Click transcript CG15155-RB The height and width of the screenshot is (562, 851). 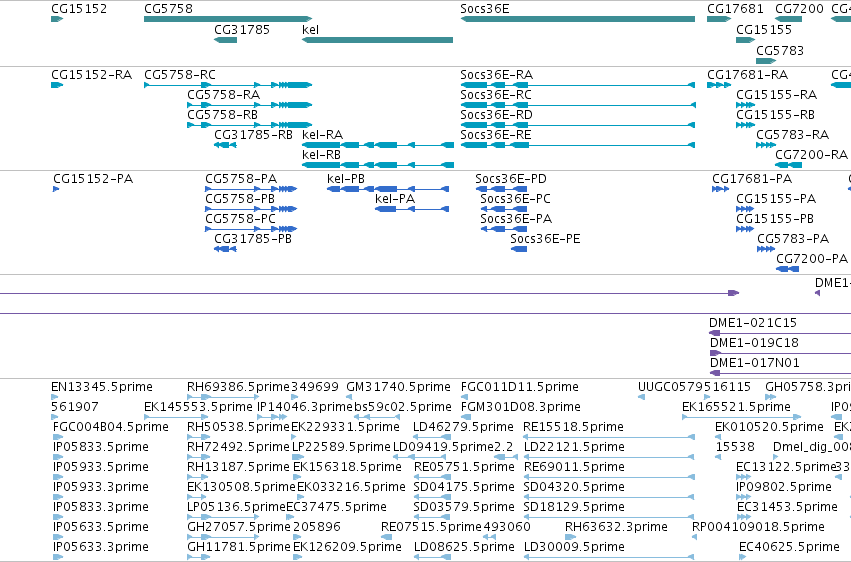coord(746,125)
